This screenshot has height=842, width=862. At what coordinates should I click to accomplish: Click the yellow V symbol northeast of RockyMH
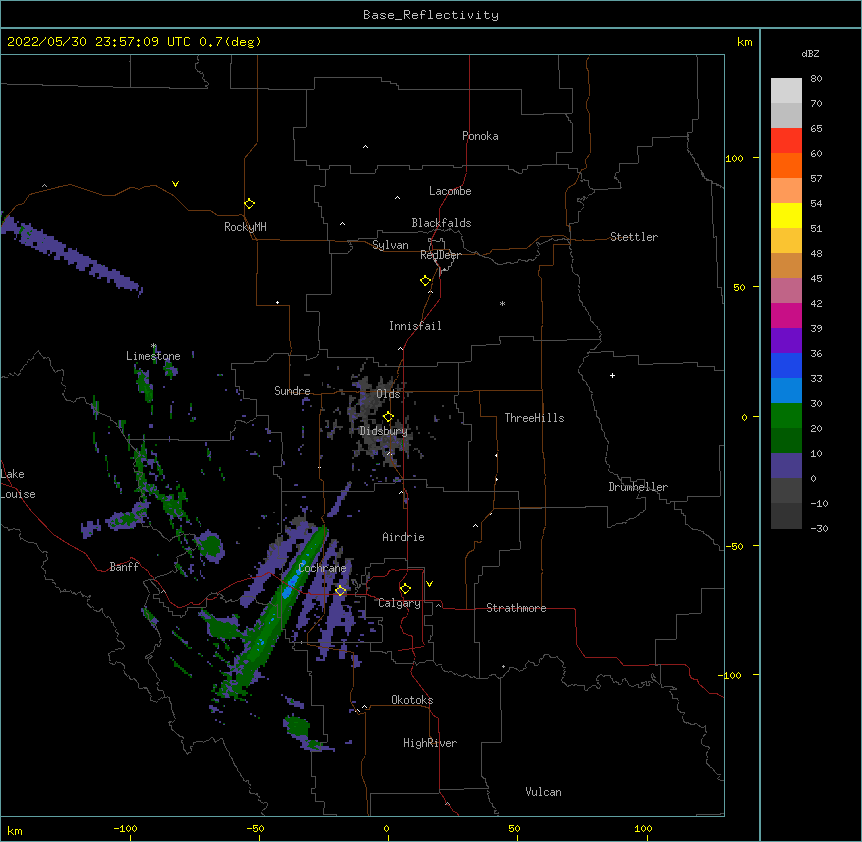pos(175,184)
